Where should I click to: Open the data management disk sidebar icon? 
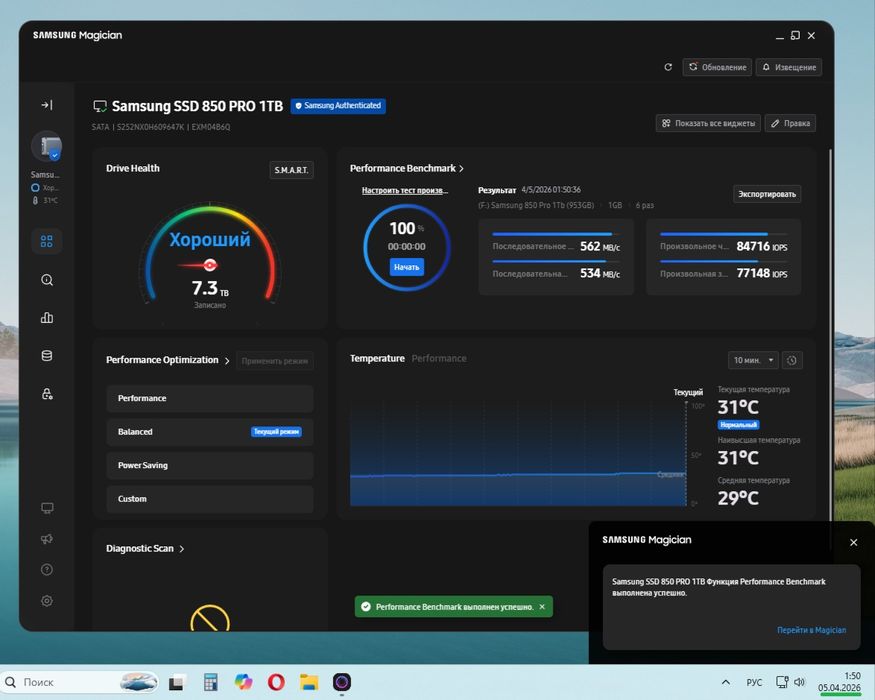47,356
